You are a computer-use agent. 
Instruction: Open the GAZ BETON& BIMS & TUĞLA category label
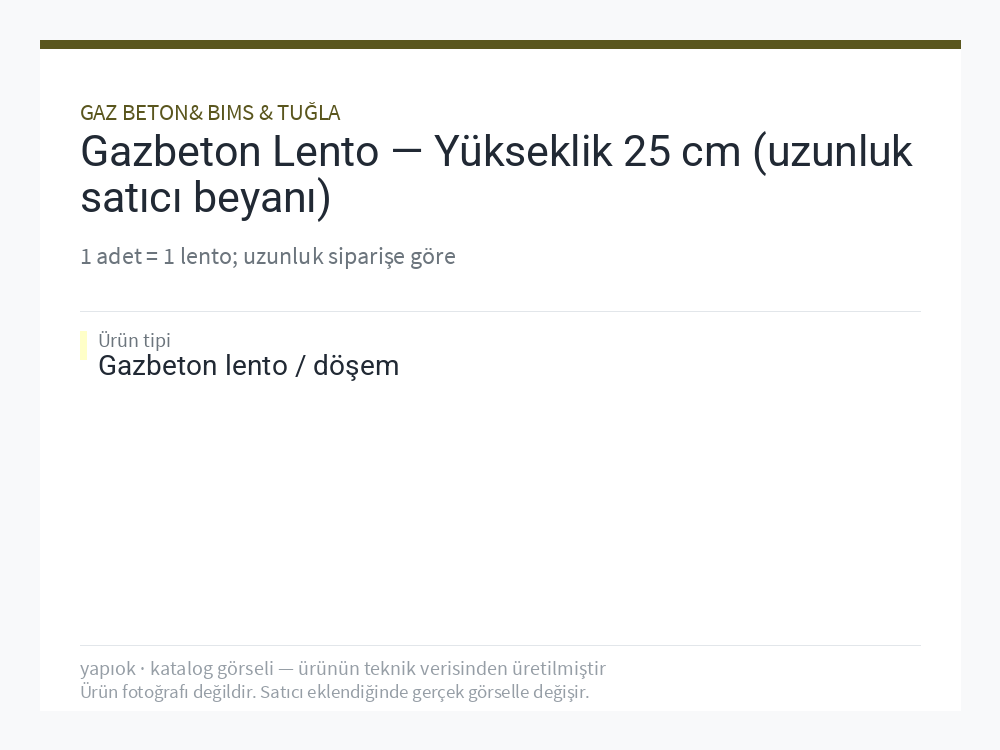[210, 113]
